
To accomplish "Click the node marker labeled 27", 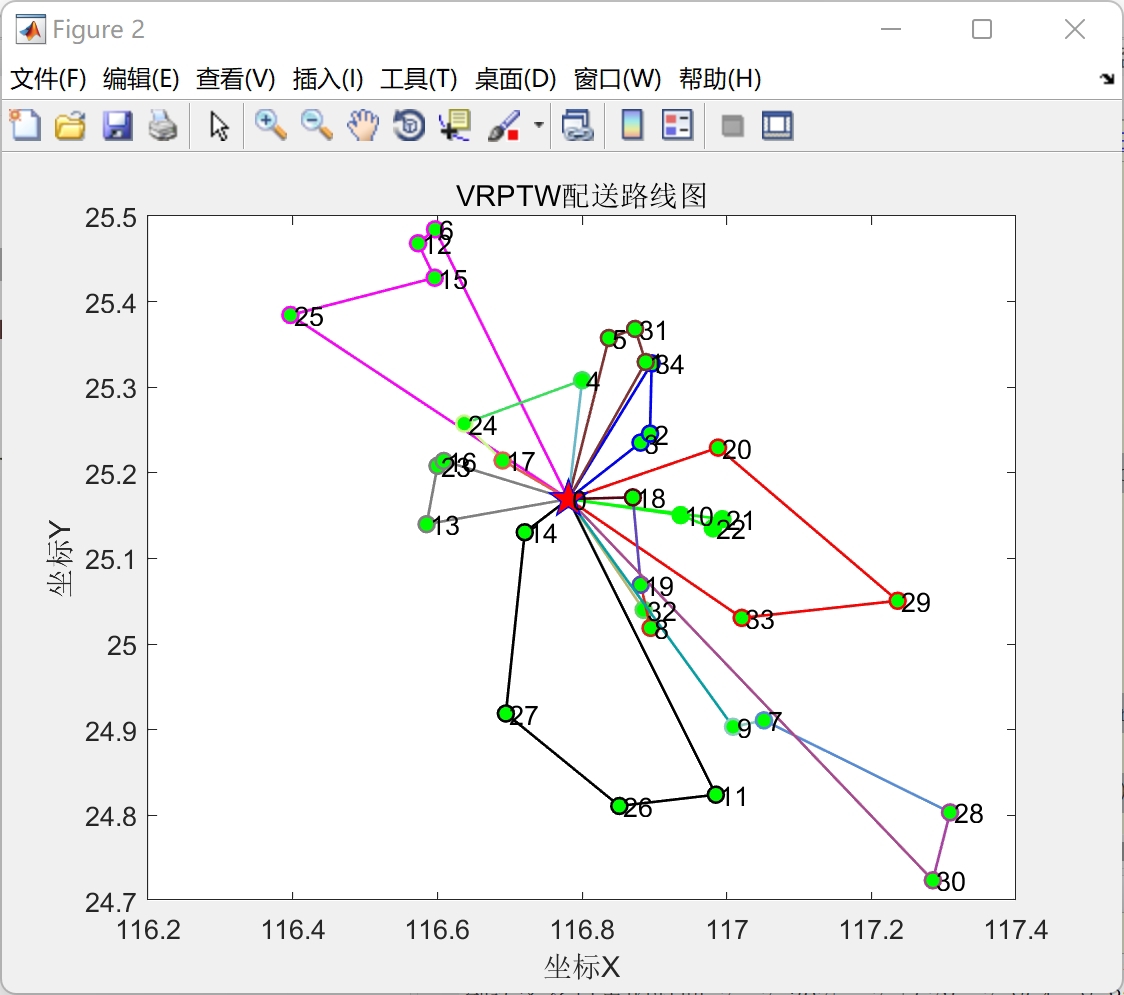I will [x=505, y=713].
